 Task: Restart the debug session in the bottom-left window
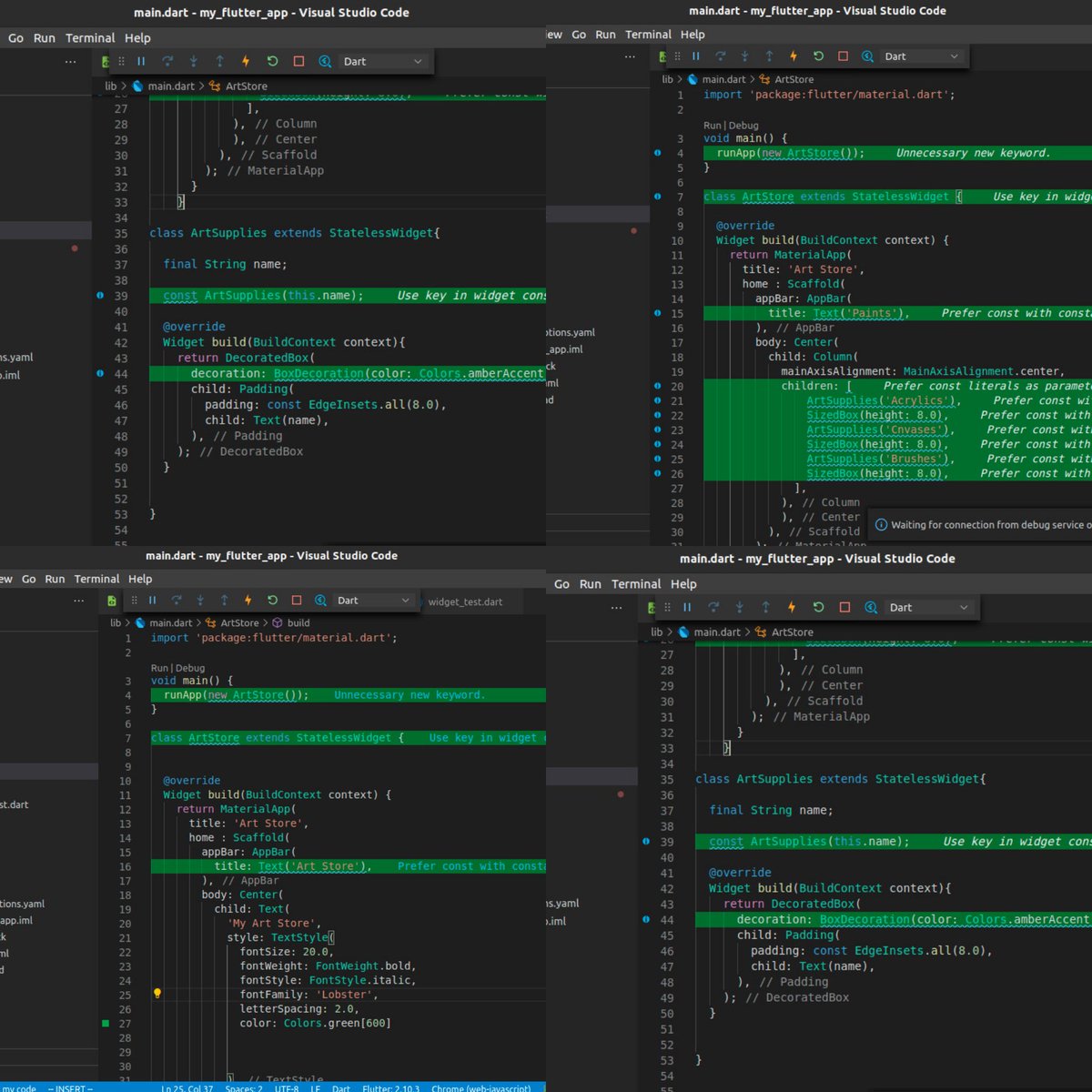[x=272, y=601]
